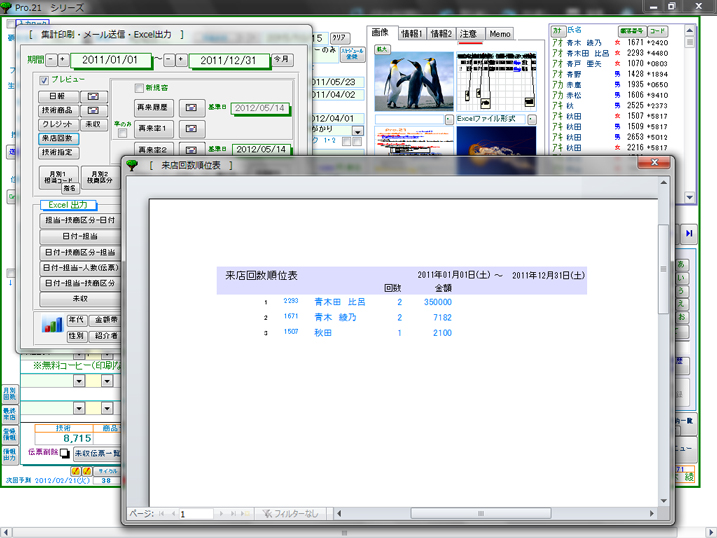Screen dimensions: 717x538
Task: Click mail icon beside 再来率2 button
Action: [192, 149]
